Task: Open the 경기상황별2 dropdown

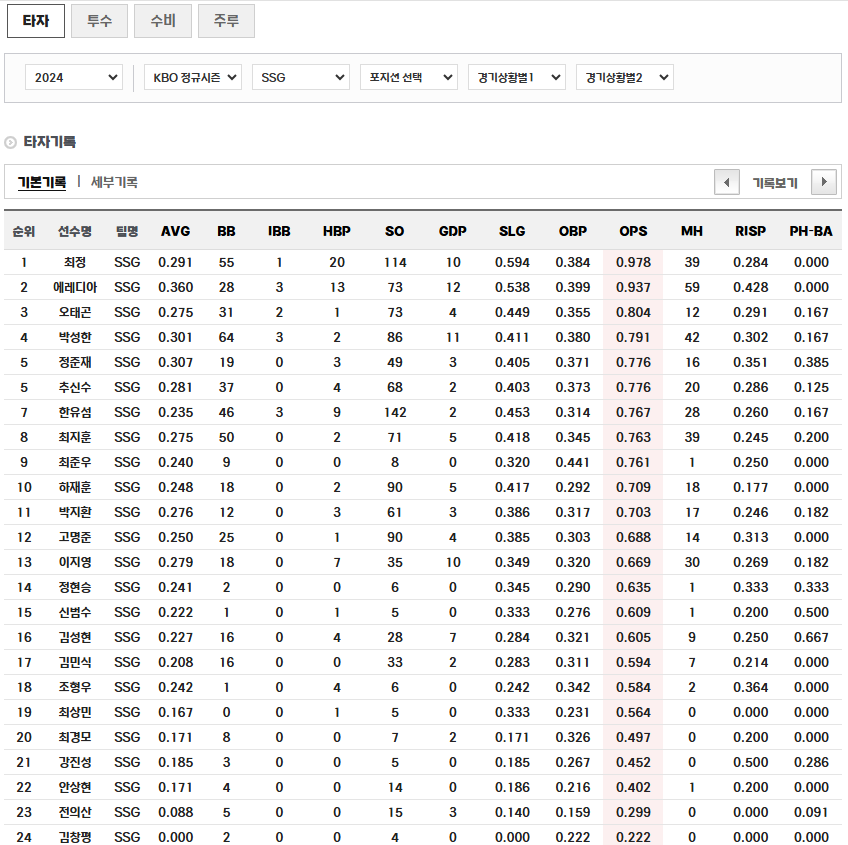Action: (625, 77)
